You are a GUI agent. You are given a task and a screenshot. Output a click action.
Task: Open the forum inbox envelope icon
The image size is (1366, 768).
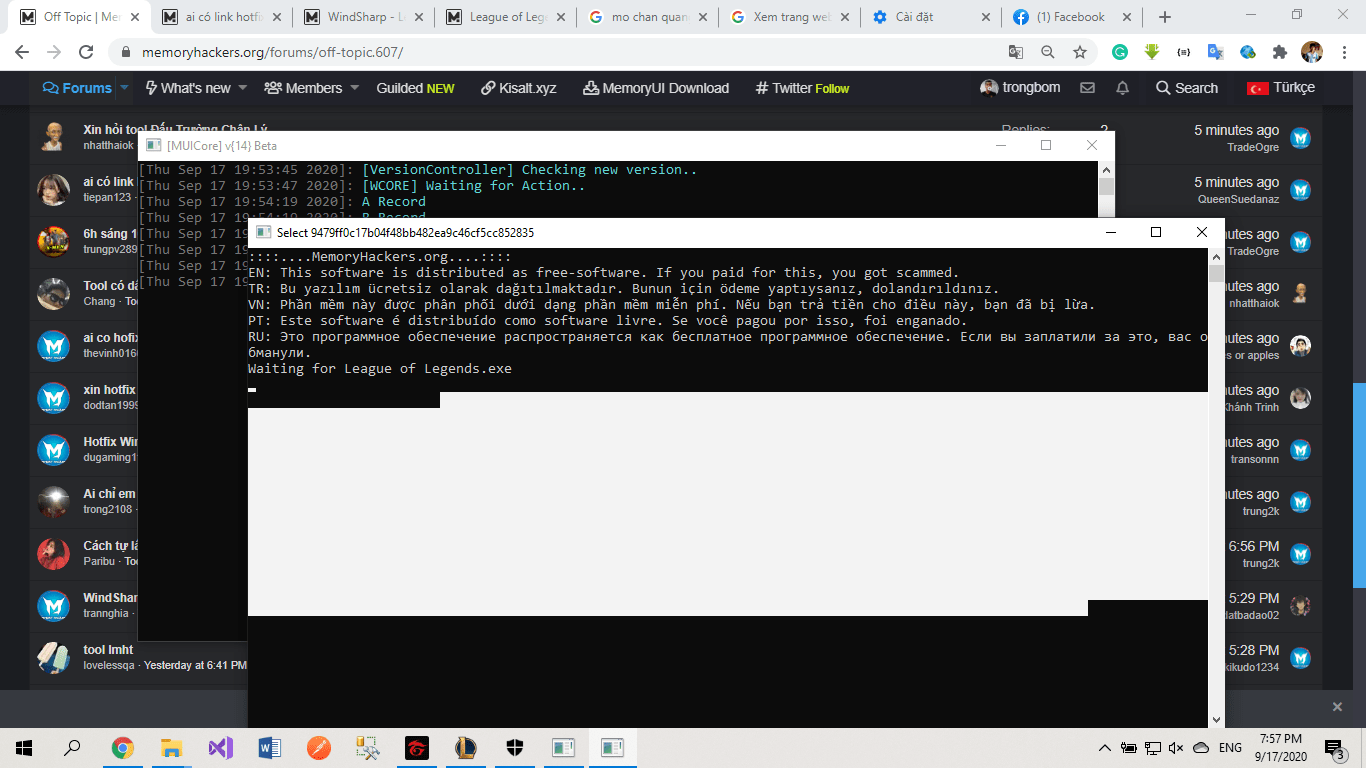coord(1087,88)
